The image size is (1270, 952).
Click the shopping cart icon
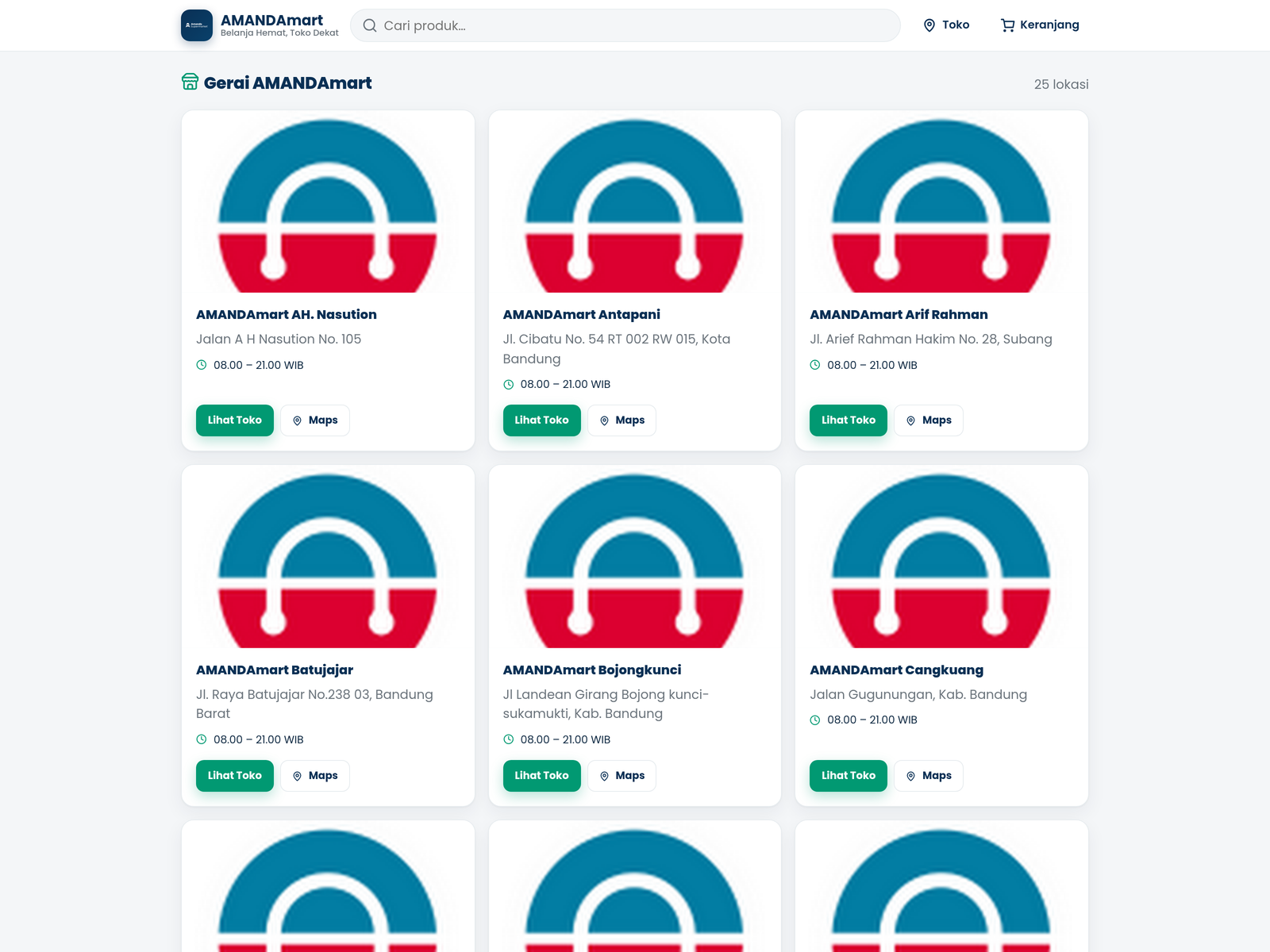[1007, 25]
